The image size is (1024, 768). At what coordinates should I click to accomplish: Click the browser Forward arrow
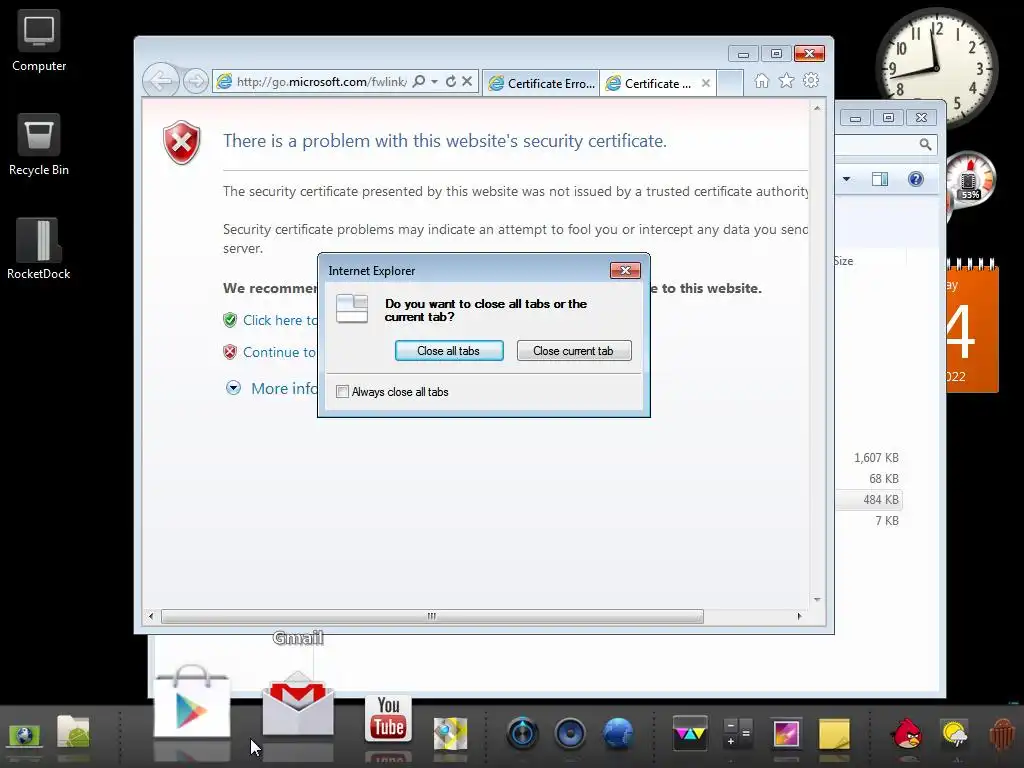(195, 82)
